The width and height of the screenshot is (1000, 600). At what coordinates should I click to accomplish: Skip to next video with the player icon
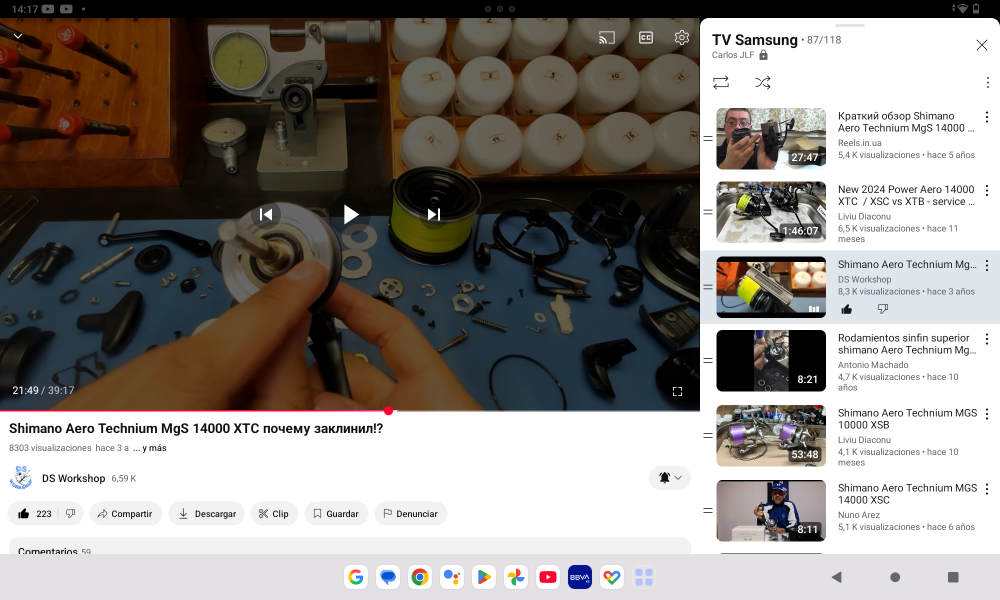click(432, 214)
